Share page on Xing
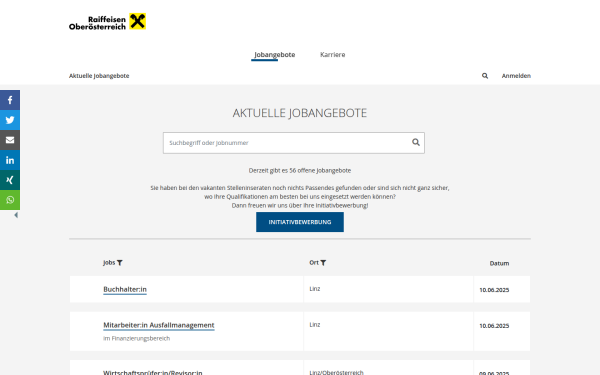 coord(10,180)
